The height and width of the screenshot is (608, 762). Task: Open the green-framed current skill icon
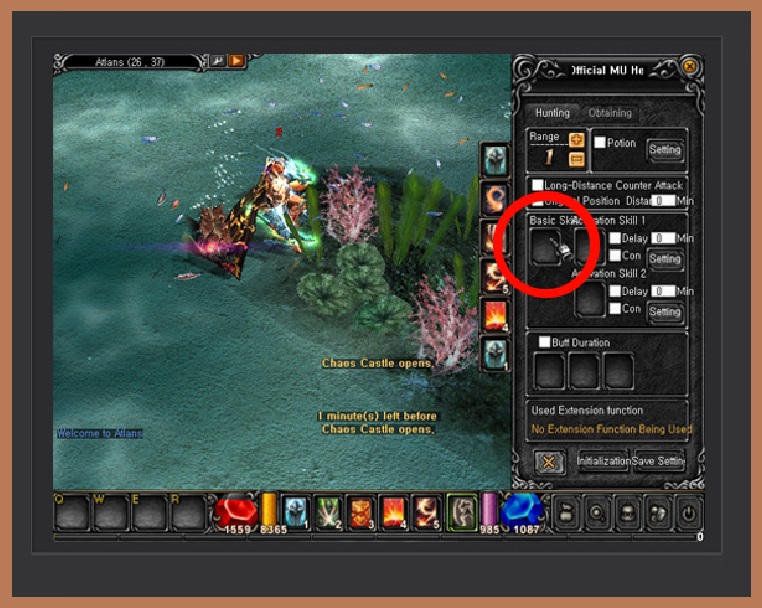[x=462, y=513]
